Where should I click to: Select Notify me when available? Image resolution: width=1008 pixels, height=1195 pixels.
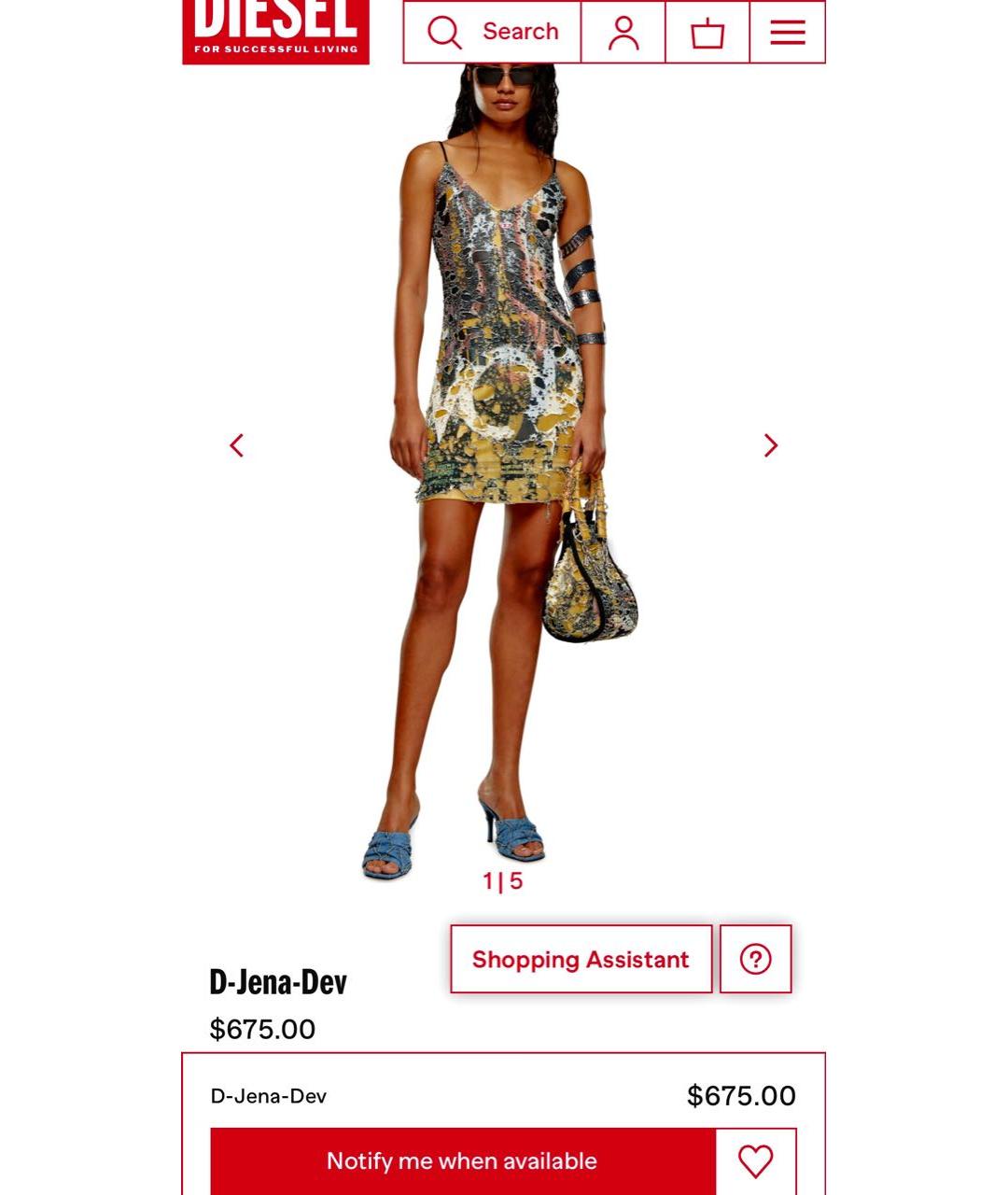(463, 1161)
